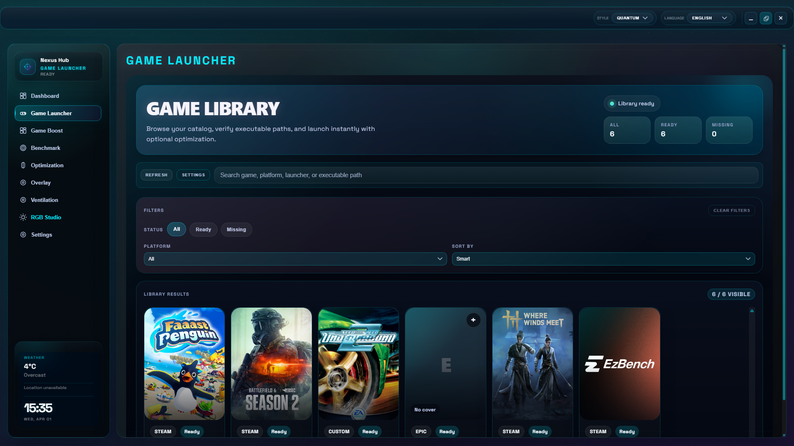Click the Refresh button
794x446 pixels.
coord(156,175)
